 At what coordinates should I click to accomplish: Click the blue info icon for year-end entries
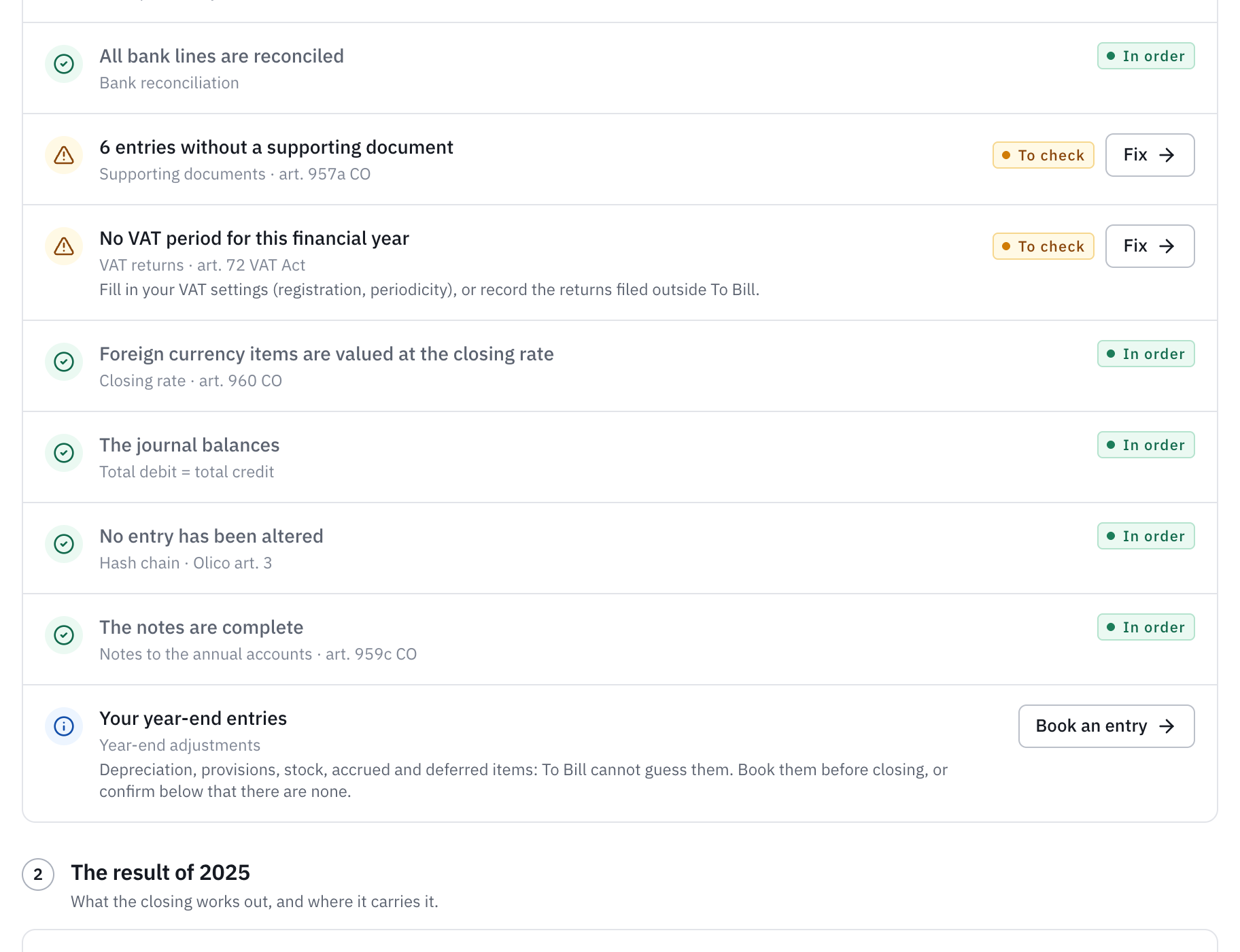click(64, 726)
